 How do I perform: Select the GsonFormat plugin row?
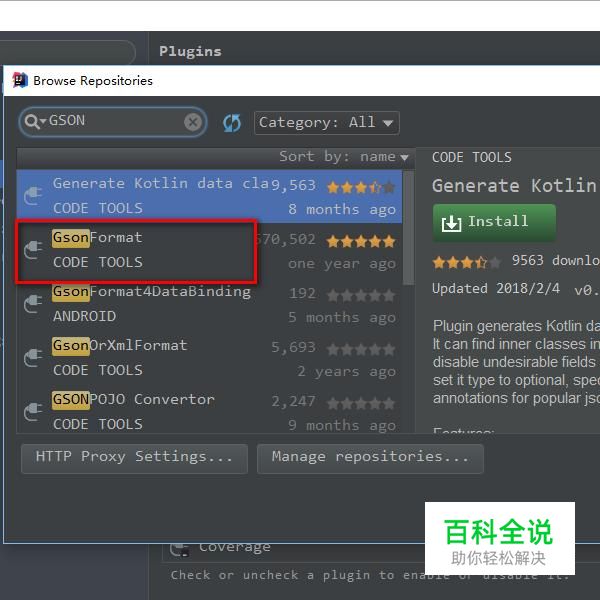tap(209, 251)
